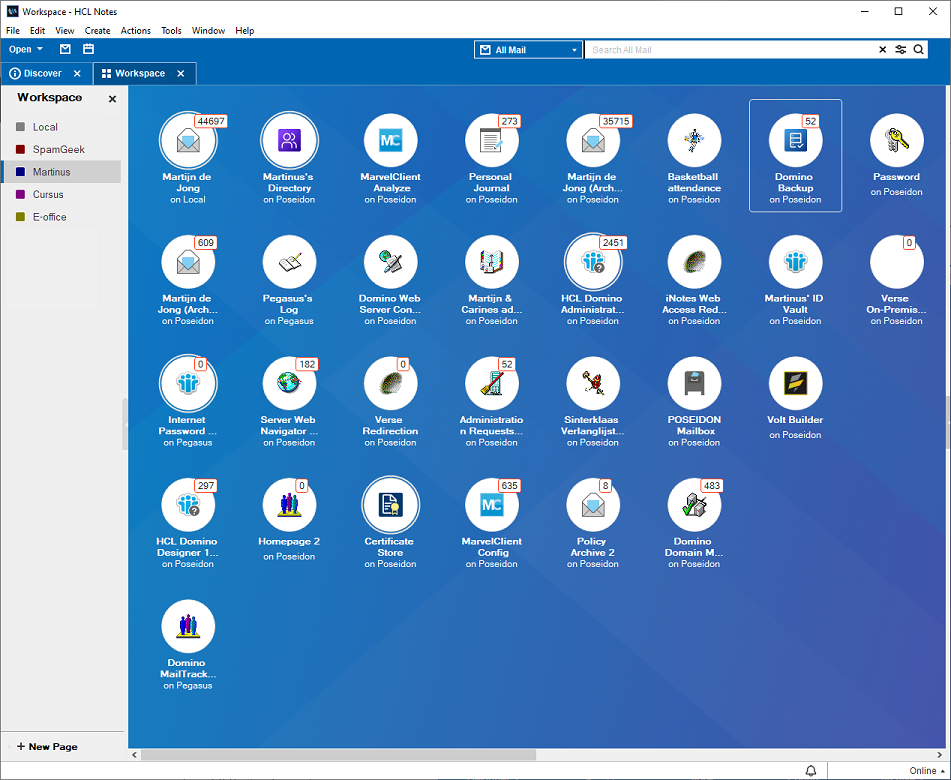Open MarvelClient Analyze database
The image size is (951, 780).
click(391, 141)
